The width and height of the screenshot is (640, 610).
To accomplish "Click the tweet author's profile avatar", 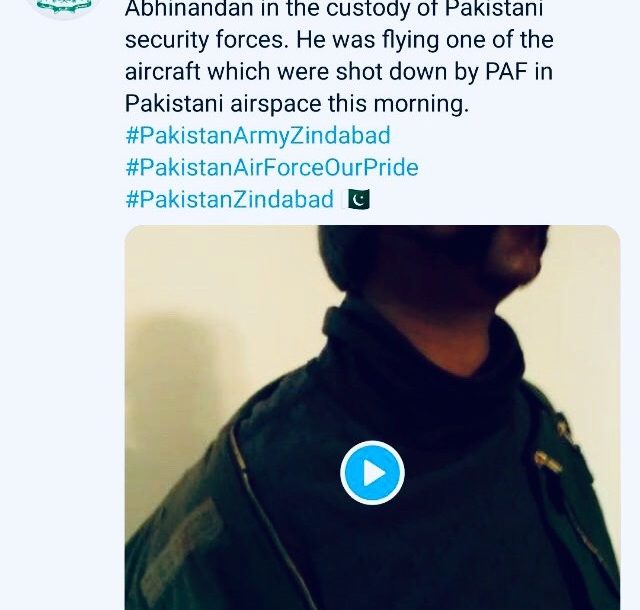I will 65,8.
